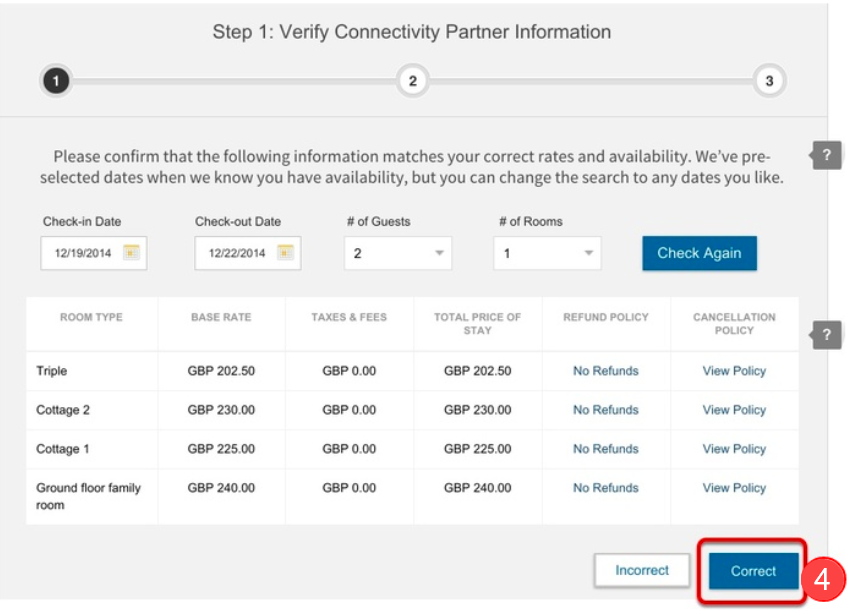
Task: Go to step 1 circle
Action: [57, 81]
